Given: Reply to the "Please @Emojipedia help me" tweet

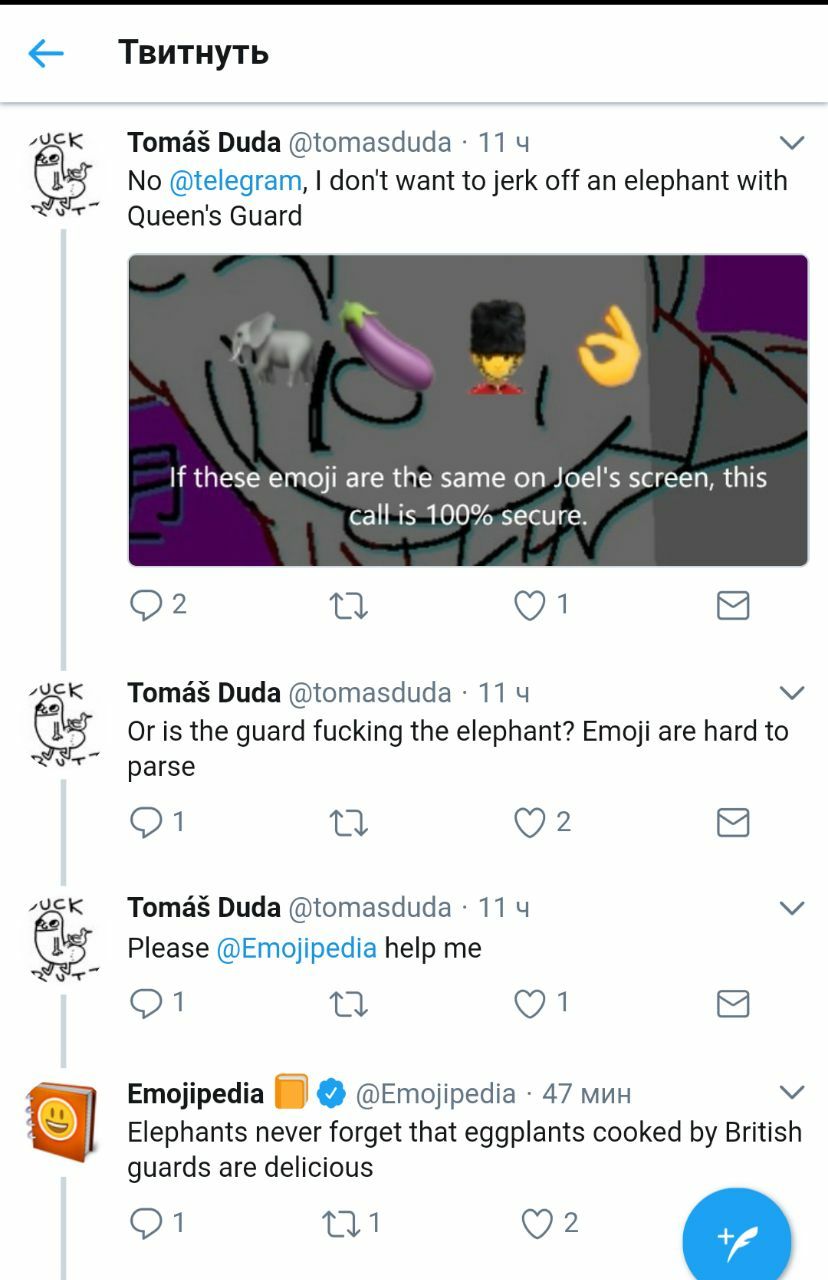Looking at the screenshot, I should coord(147,1003).
